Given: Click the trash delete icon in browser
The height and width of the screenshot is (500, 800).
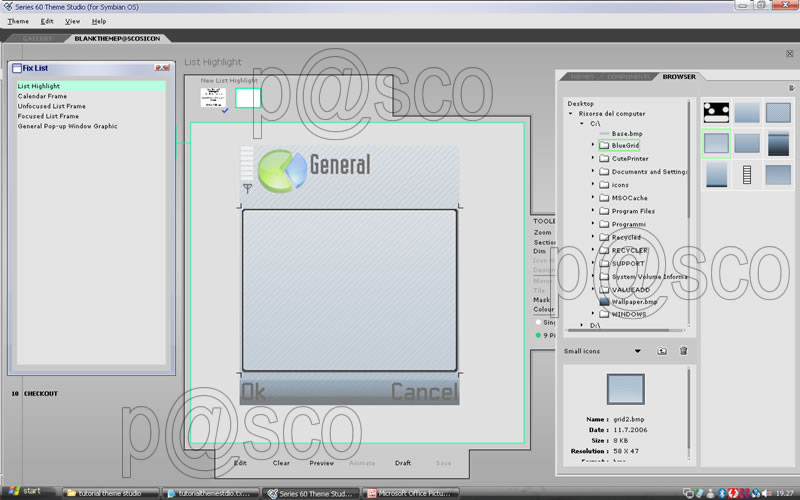Looking at the screenshot, I should click(x=684, y=351).
